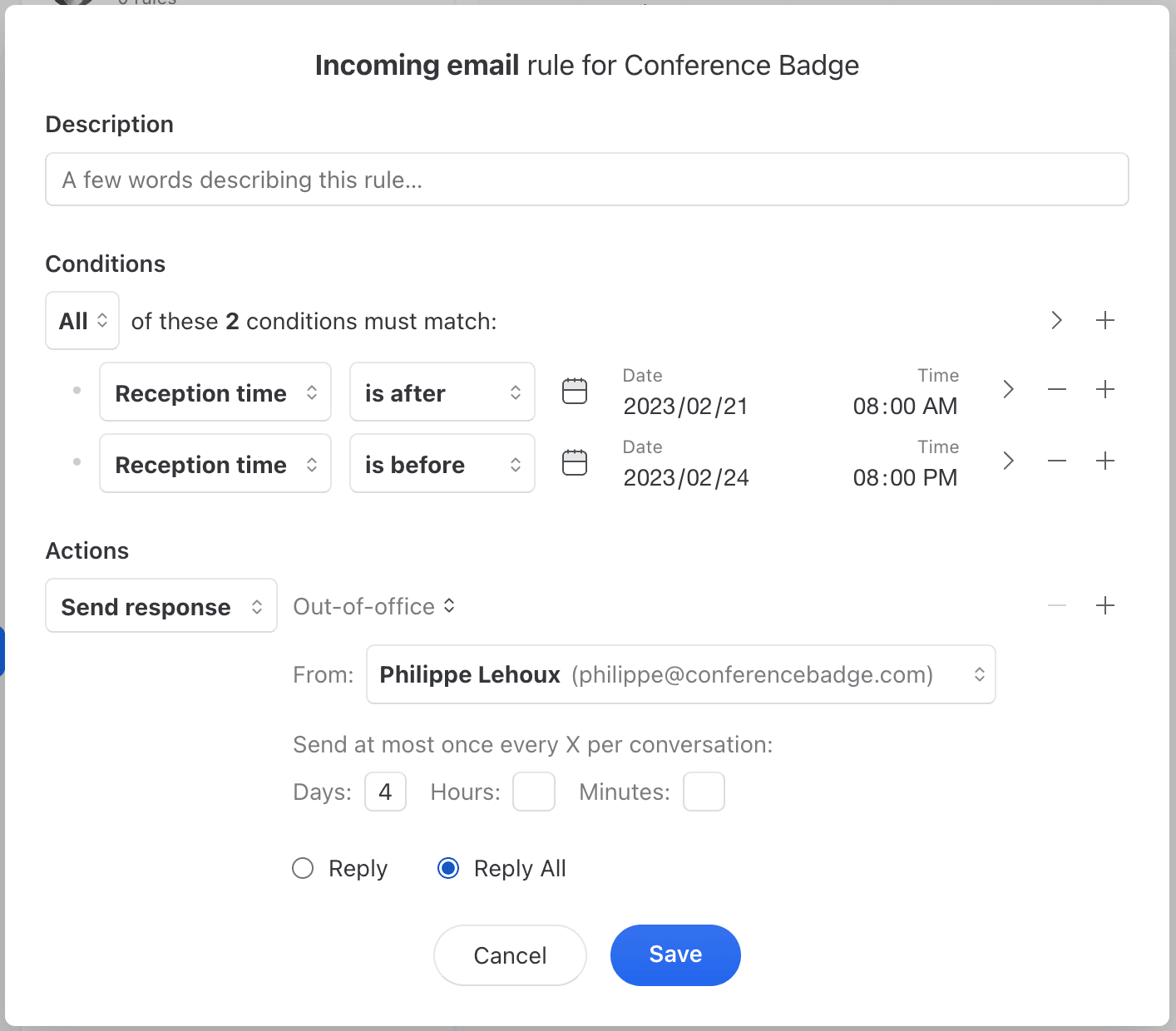Add a condition after the 'is after' row
The image size is (1176, 1031).
tap(1105, 389)
